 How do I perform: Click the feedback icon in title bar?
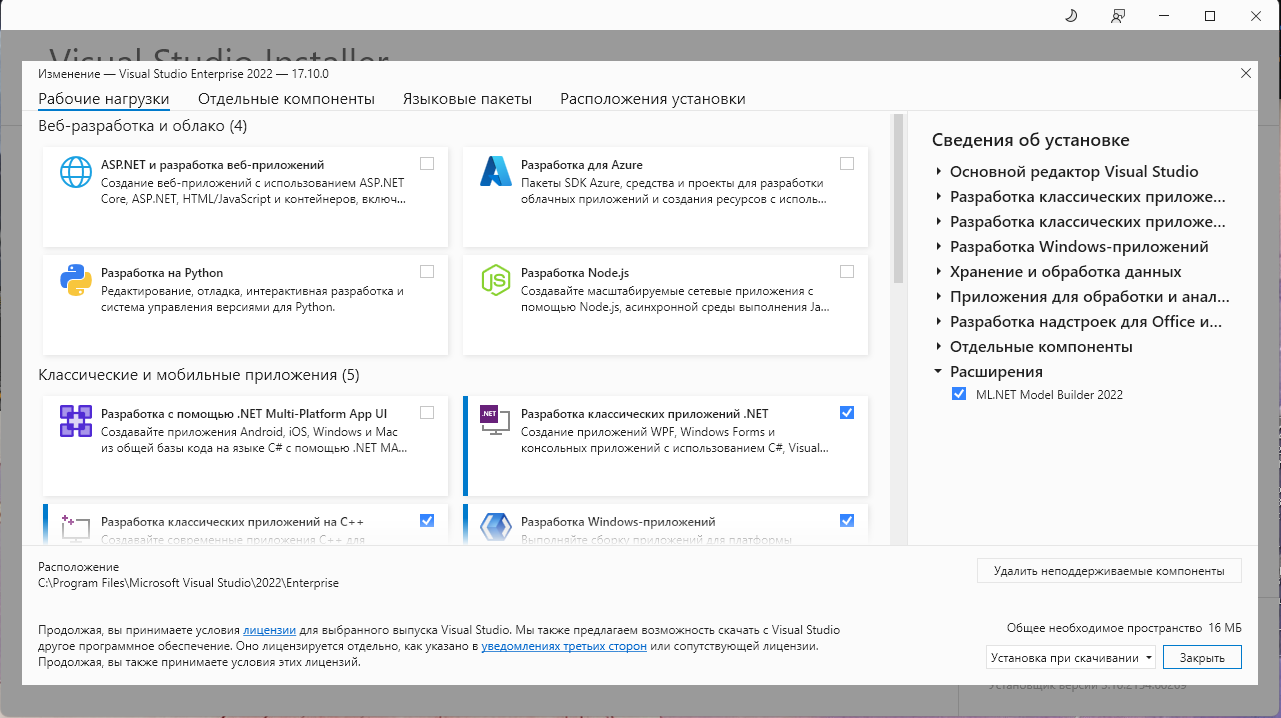coord(1118,16)
